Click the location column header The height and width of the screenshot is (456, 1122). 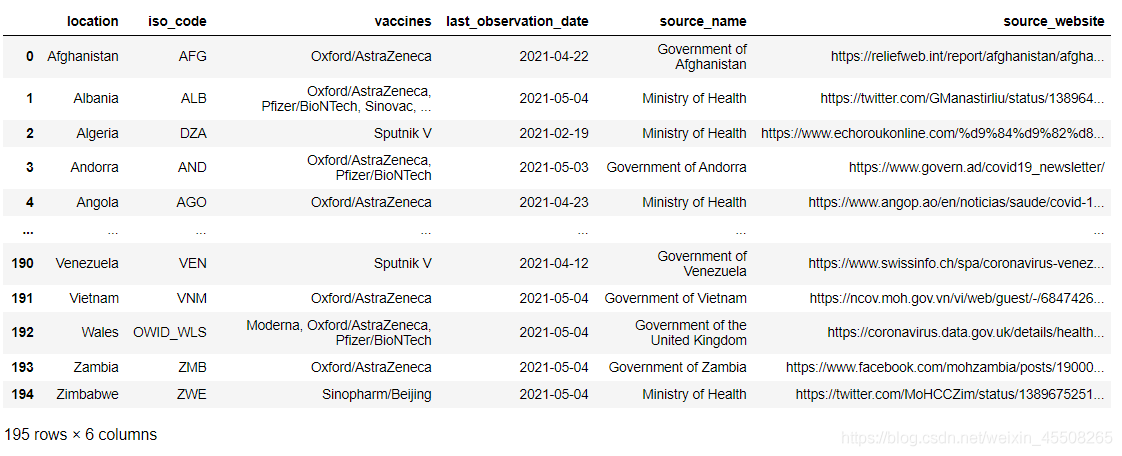[x=92, y=21]
